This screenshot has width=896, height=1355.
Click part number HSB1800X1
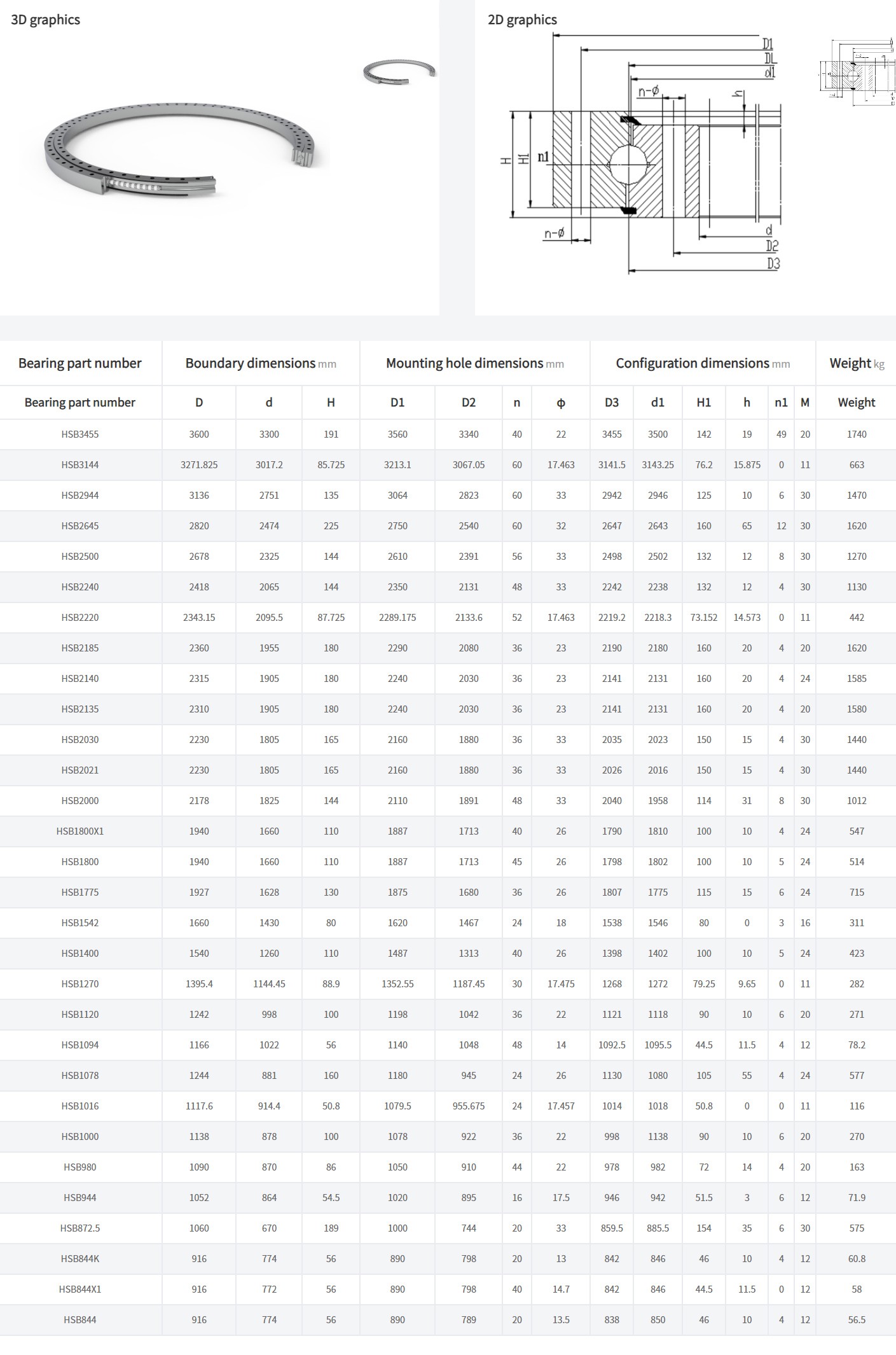(80, 831)
